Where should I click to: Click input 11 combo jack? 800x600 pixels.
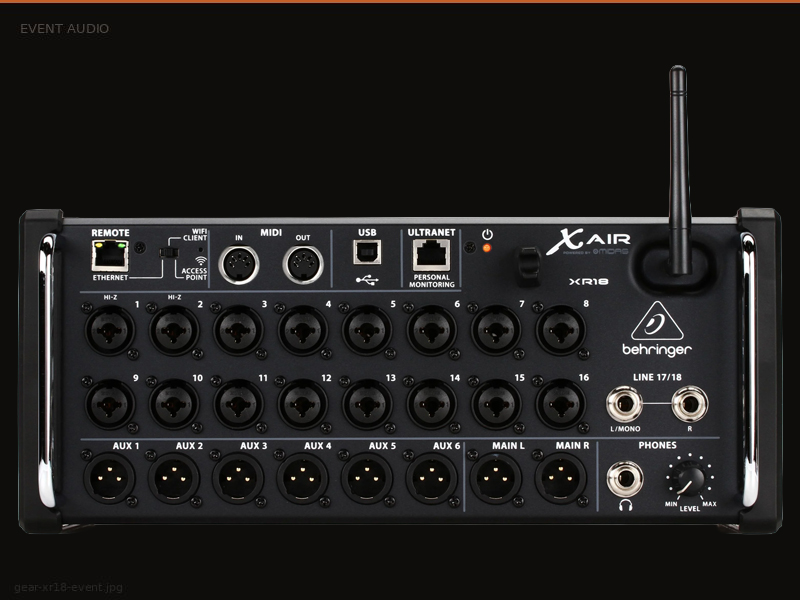pos(238,404)
